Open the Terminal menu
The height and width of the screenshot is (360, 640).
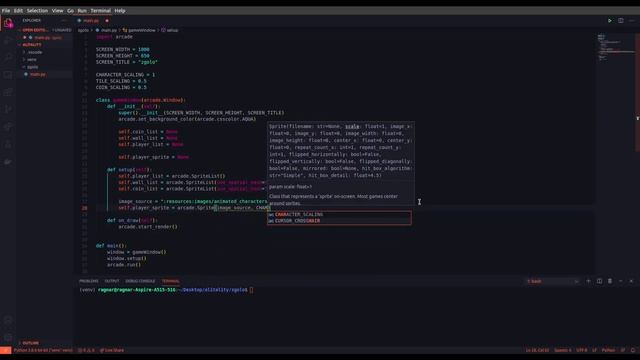pyautogui.click(x=100, y=11)
